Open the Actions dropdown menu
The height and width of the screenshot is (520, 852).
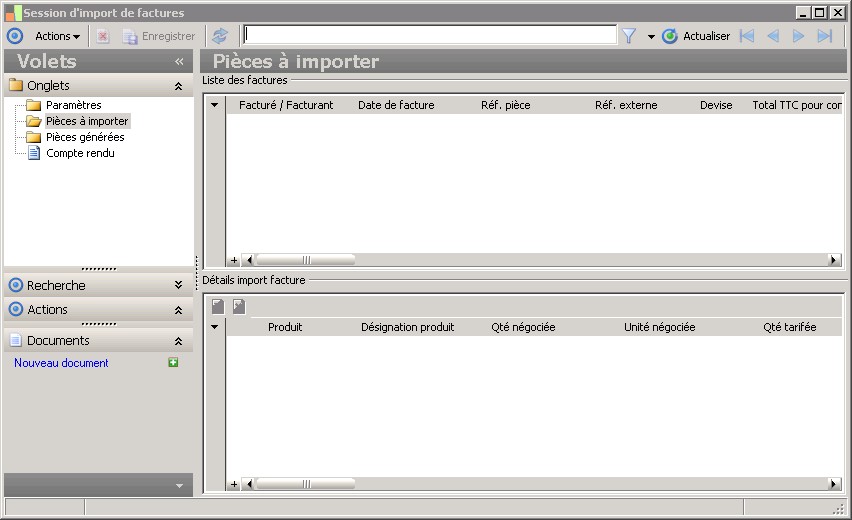(57, 36)
